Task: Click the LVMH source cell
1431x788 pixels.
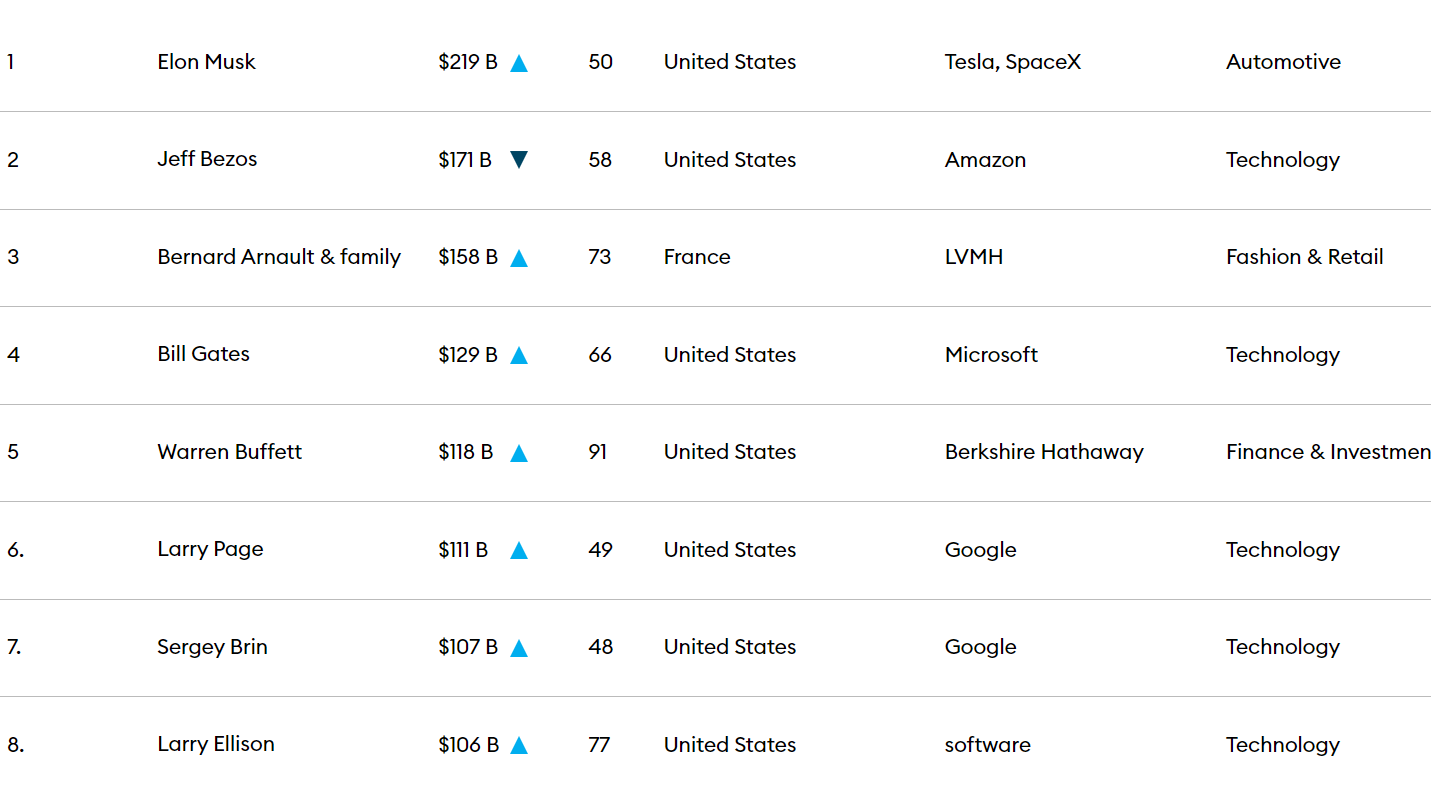Action: [973, 257]
